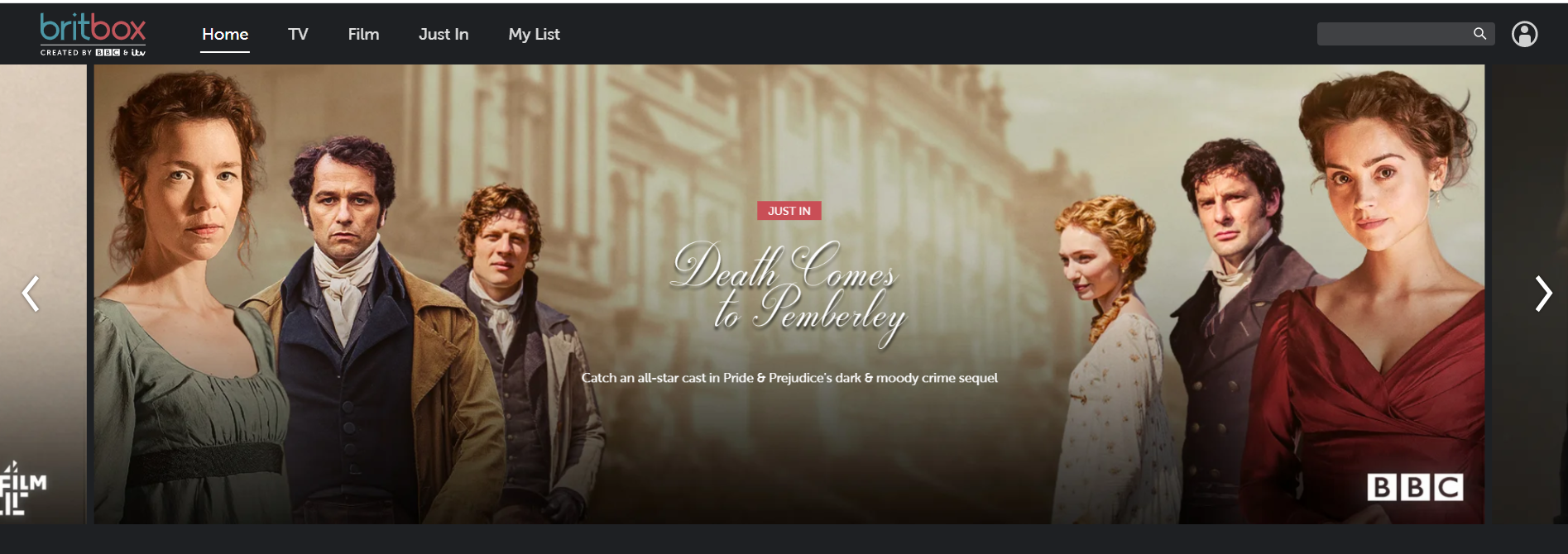This screenshot has height=554, width=1568.
Task: Open Death Comes to Pemberley title
Action: tap(789, 293)
